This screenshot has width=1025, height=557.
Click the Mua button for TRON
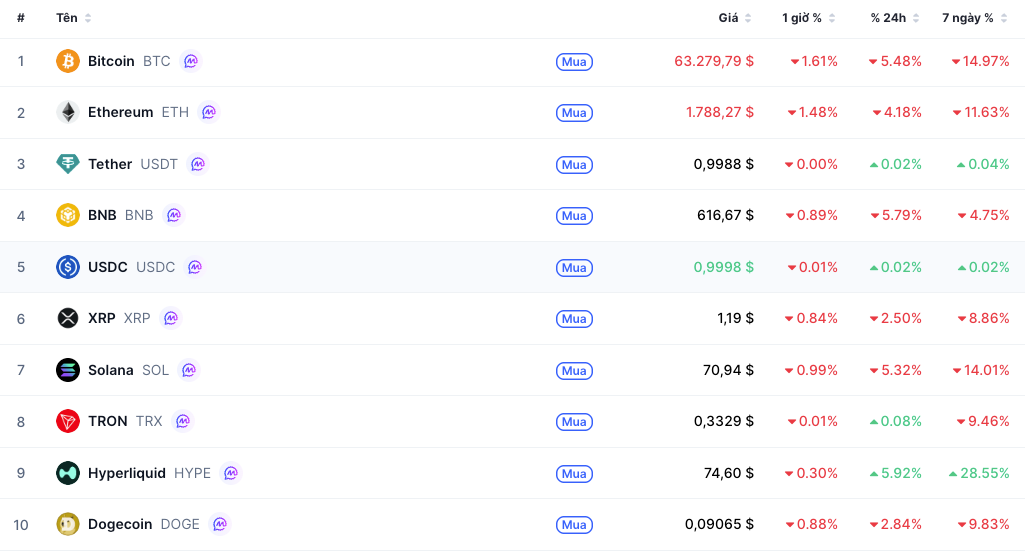click(574, 422)
